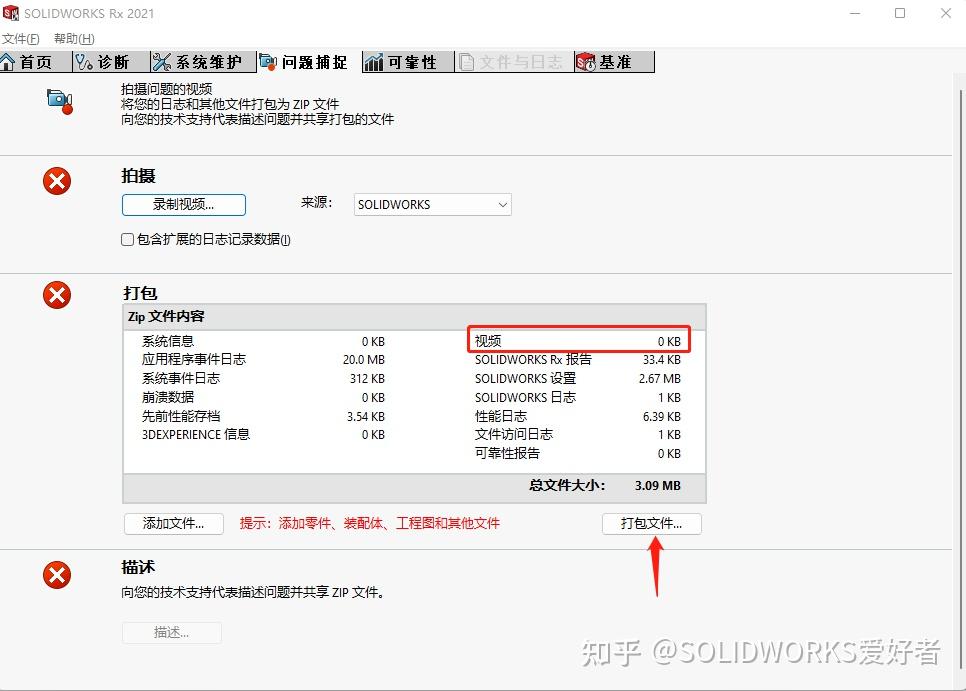Viewport: 966px width, 691px height.
Task: Click the 可靠性报告 entry
Action: pyautogui.click(x=507, y=453)
